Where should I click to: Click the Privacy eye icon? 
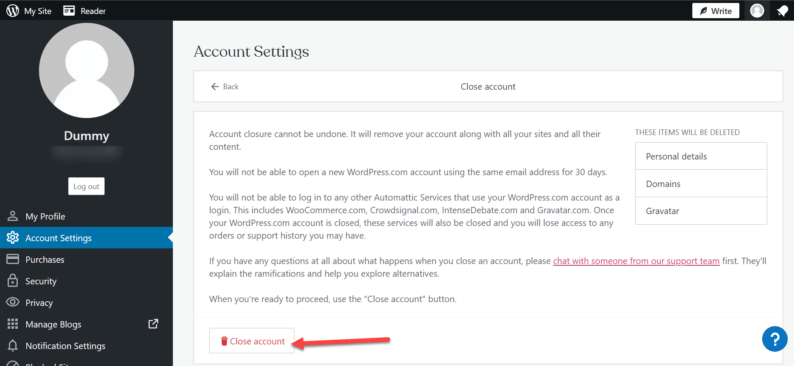click(x=13, y=303)
